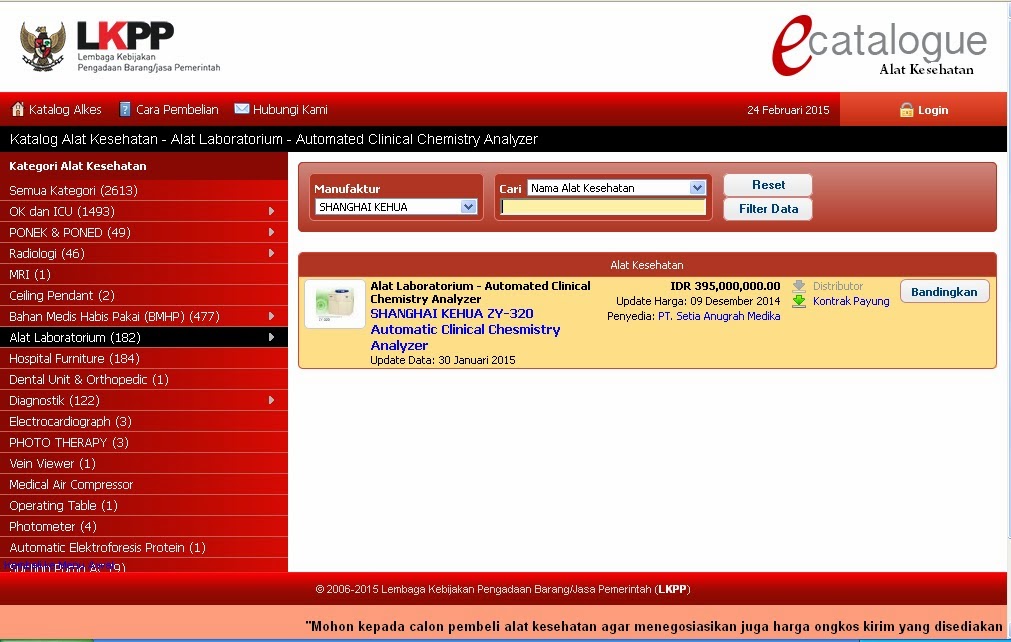Viewport: 1011px width, 642px height.
Task: Expand the PONEK & PONED submenu arrow
Action: coord(271,232)
